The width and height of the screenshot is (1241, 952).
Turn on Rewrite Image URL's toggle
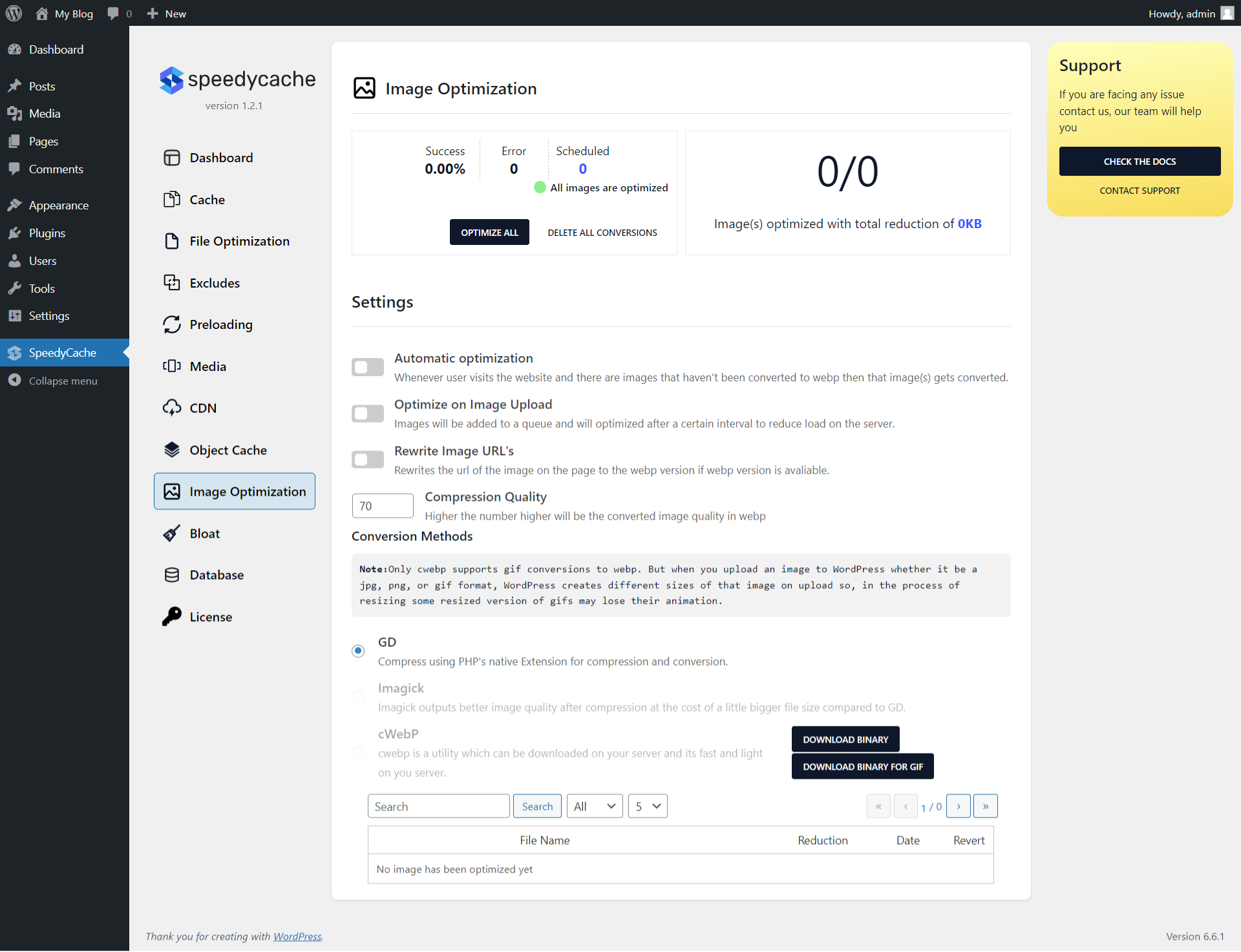coord(368,460)
